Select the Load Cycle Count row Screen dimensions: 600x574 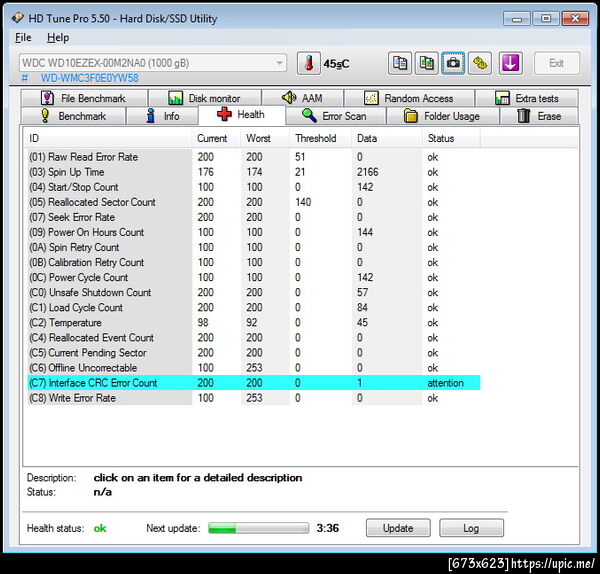coord(254,307)
